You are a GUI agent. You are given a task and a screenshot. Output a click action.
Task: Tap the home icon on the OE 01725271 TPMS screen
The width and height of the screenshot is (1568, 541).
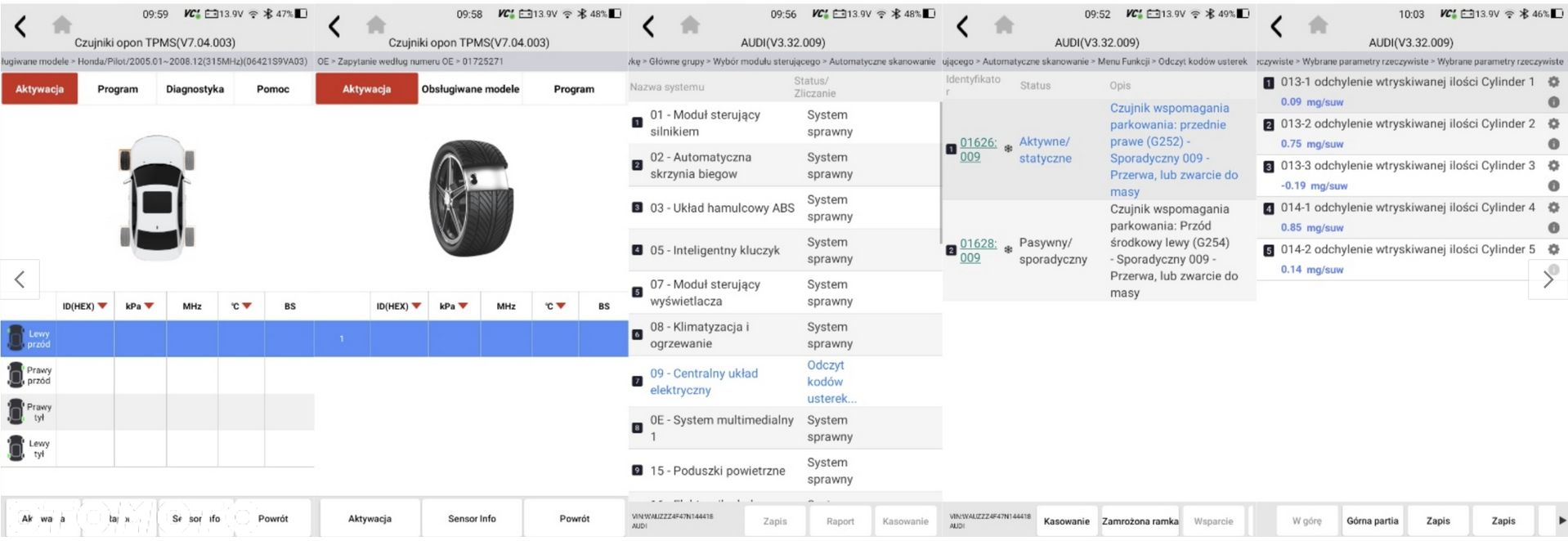click(x=376, y=25)
